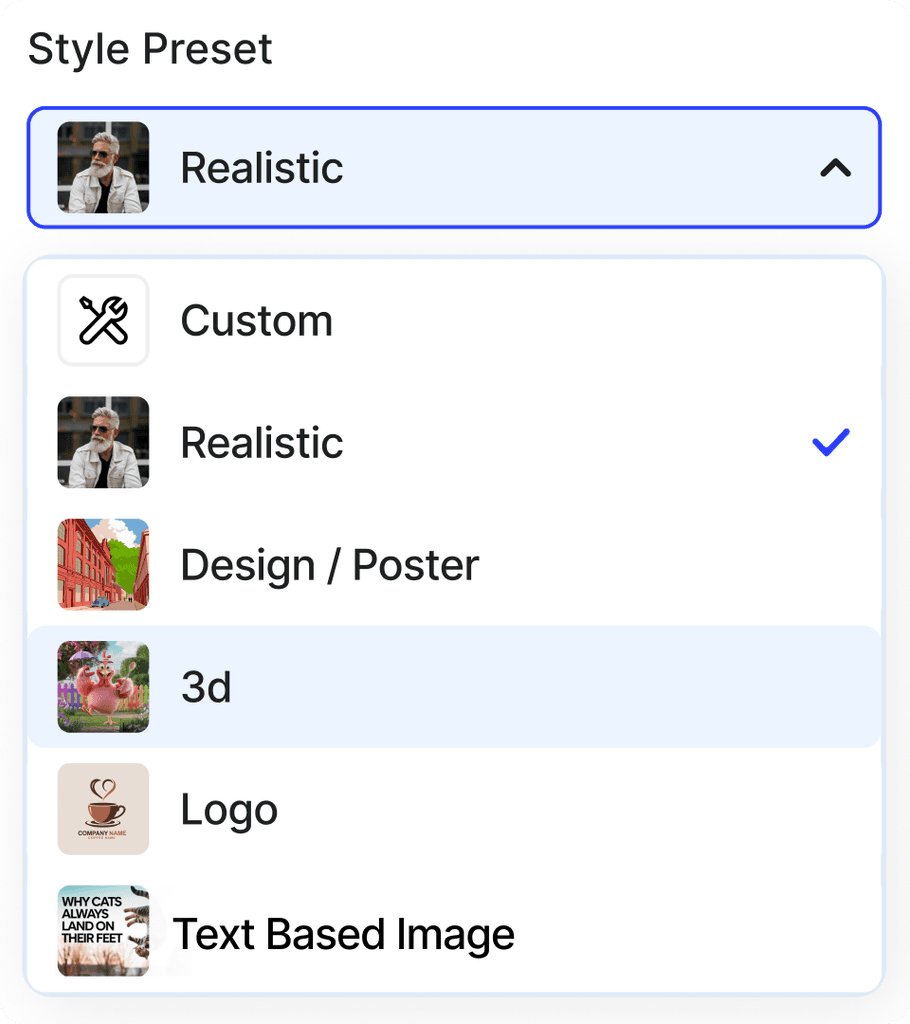Open the Style Preset selector field
910x1024 pixels.
tap(455, 167)
